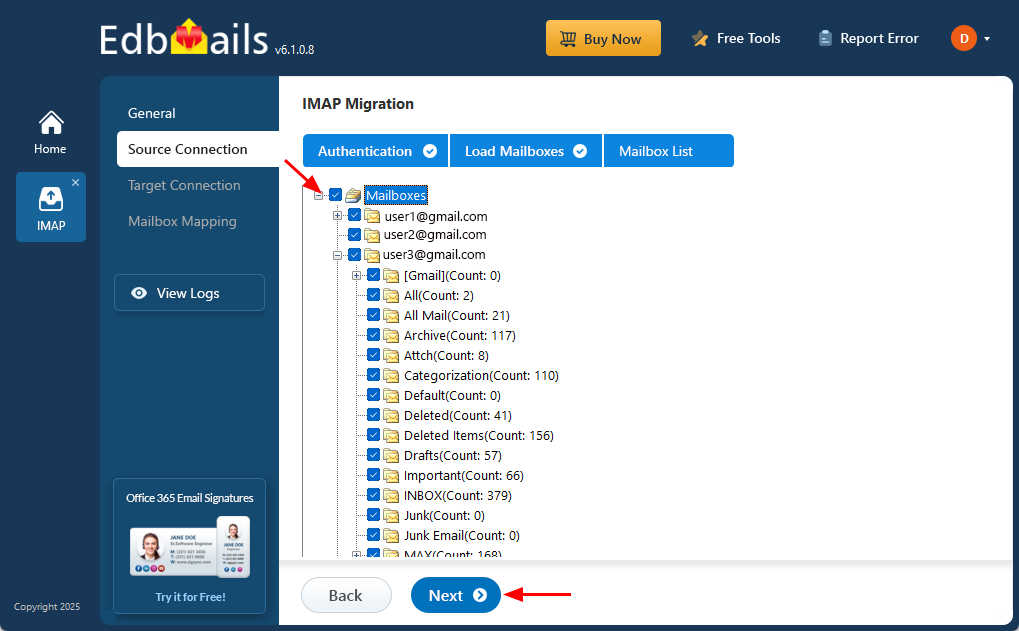Toggle the [Gmail](Count: 0) checkbox
This screenshot has height=631, width=1019.
[x=373, y=274]
